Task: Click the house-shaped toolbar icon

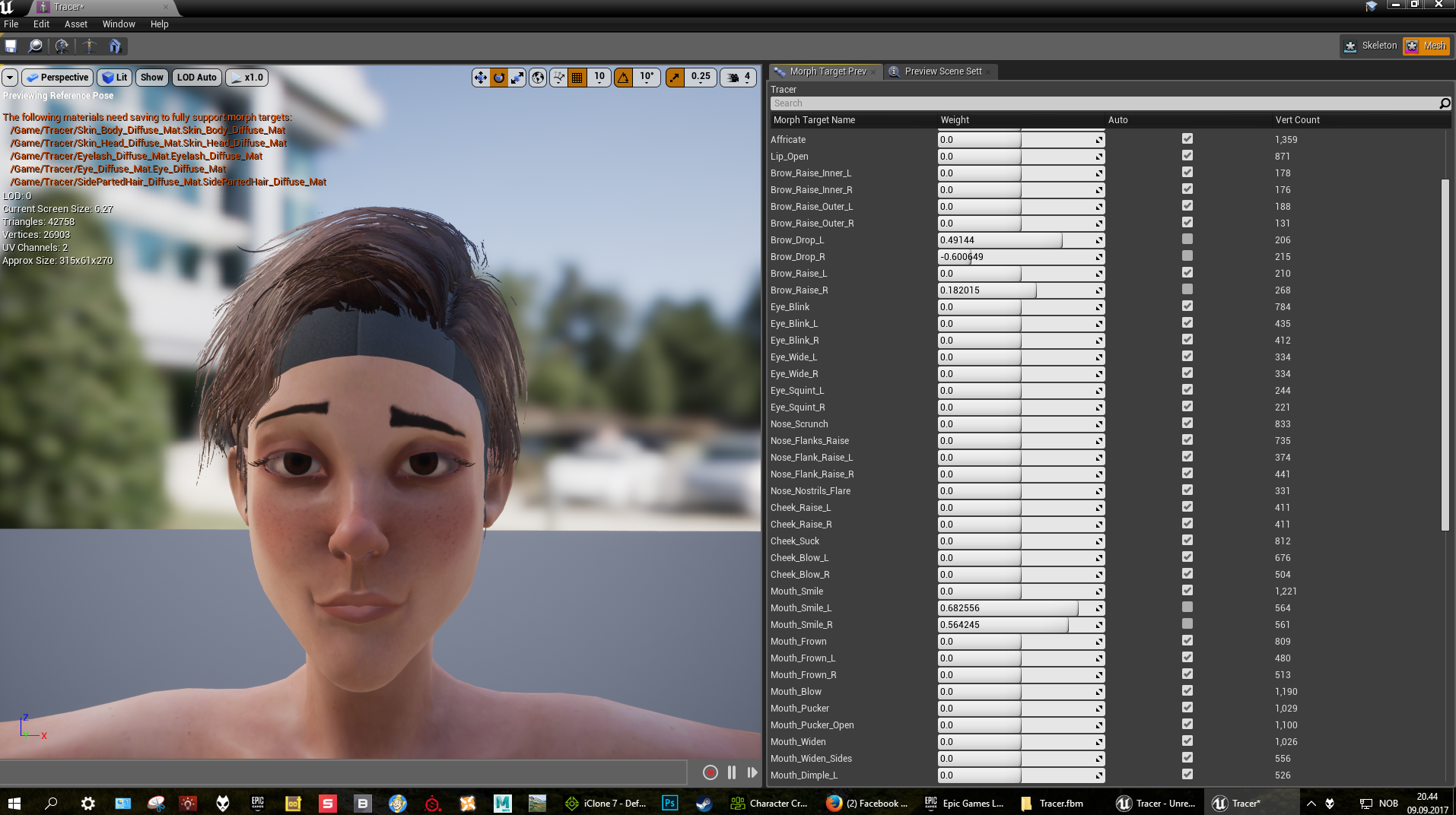Action: [115, 46]
